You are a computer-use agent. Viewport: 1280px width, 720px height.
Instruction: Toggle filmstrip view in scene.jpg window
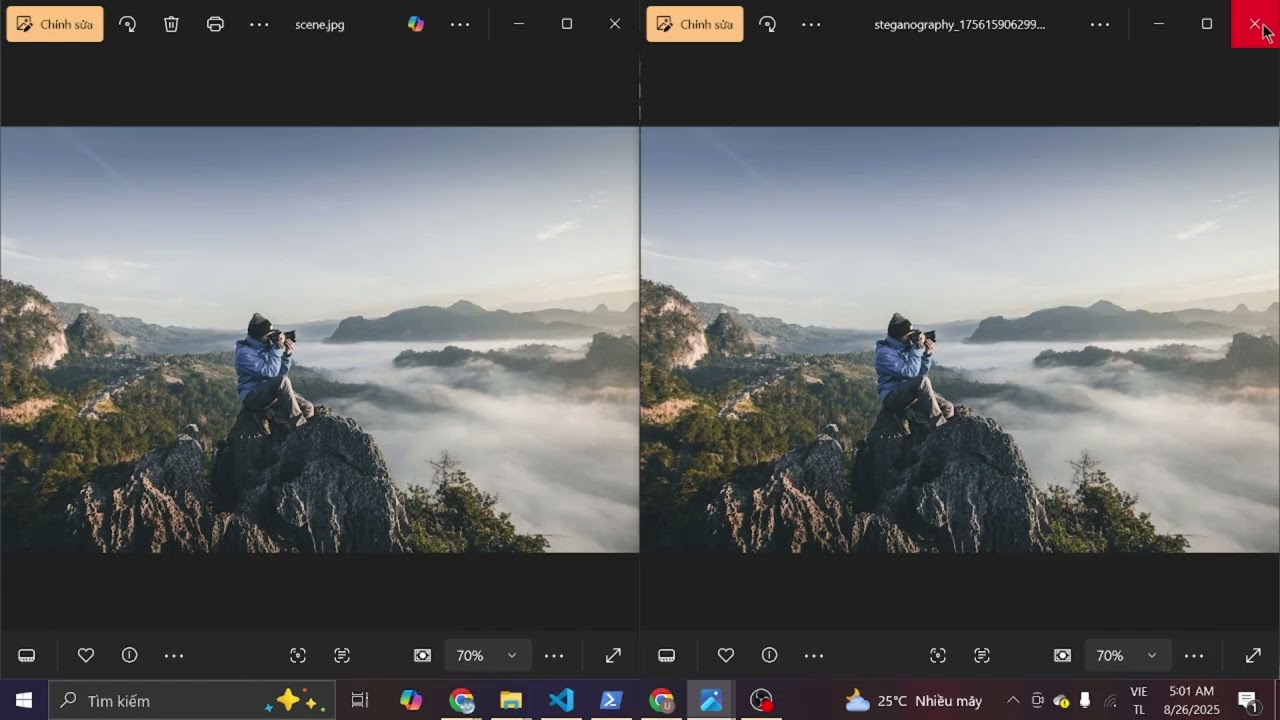[27, 655]
